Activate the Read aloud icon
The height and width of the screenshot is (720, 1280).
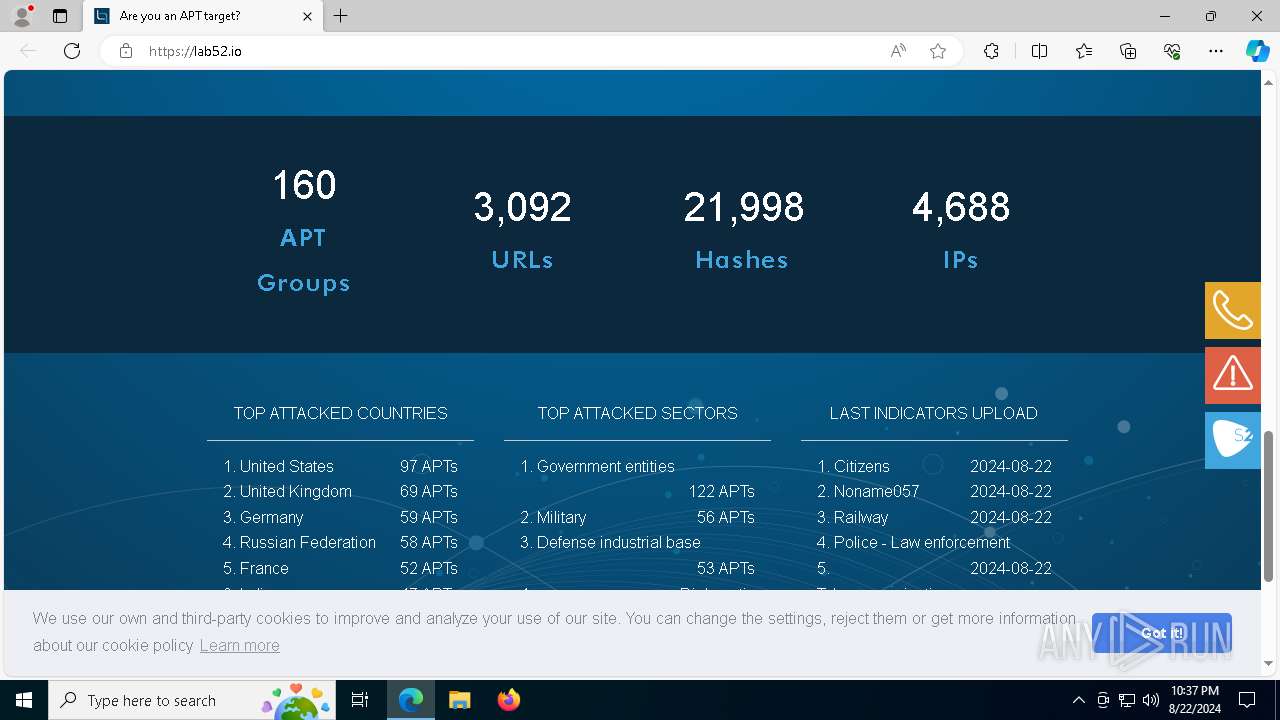pyautogui.click(x=898, y=51)
